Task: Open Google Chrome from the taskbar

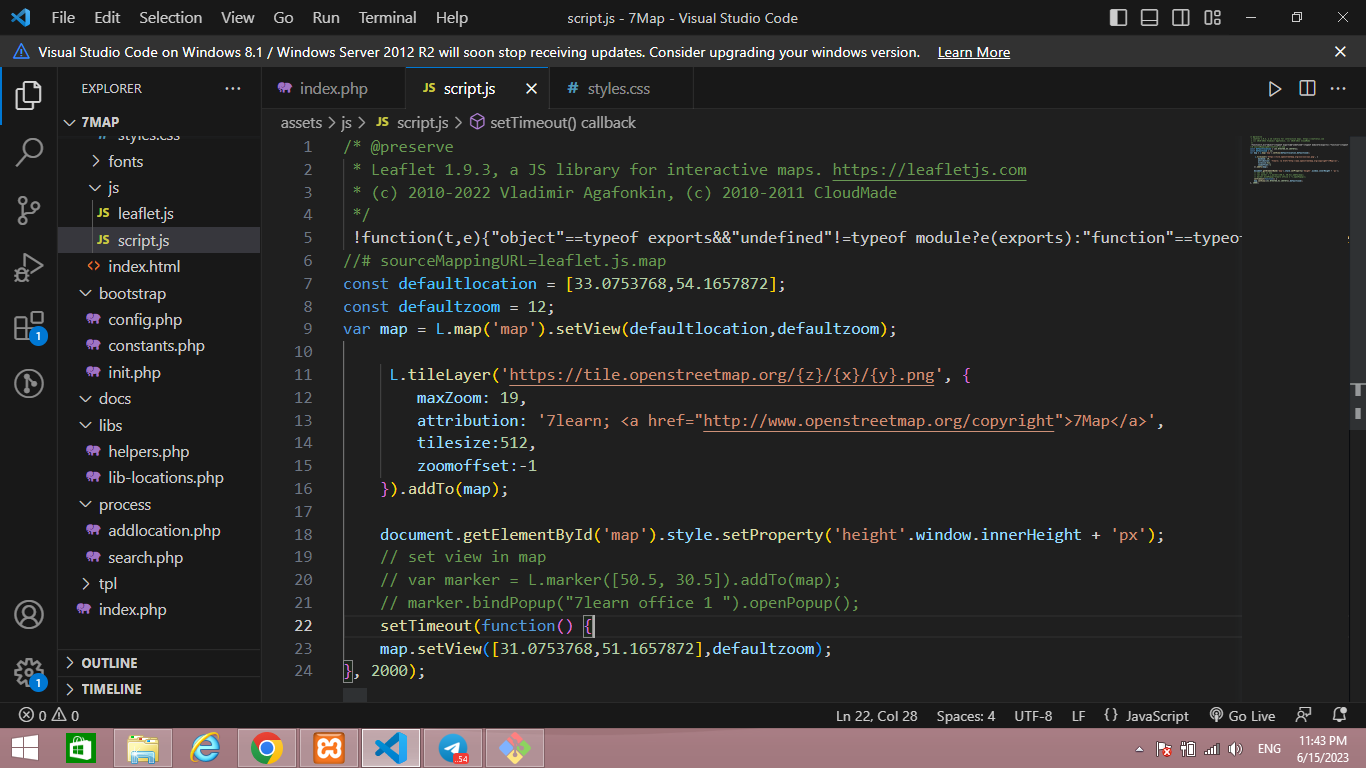Action: pos(266,748)
